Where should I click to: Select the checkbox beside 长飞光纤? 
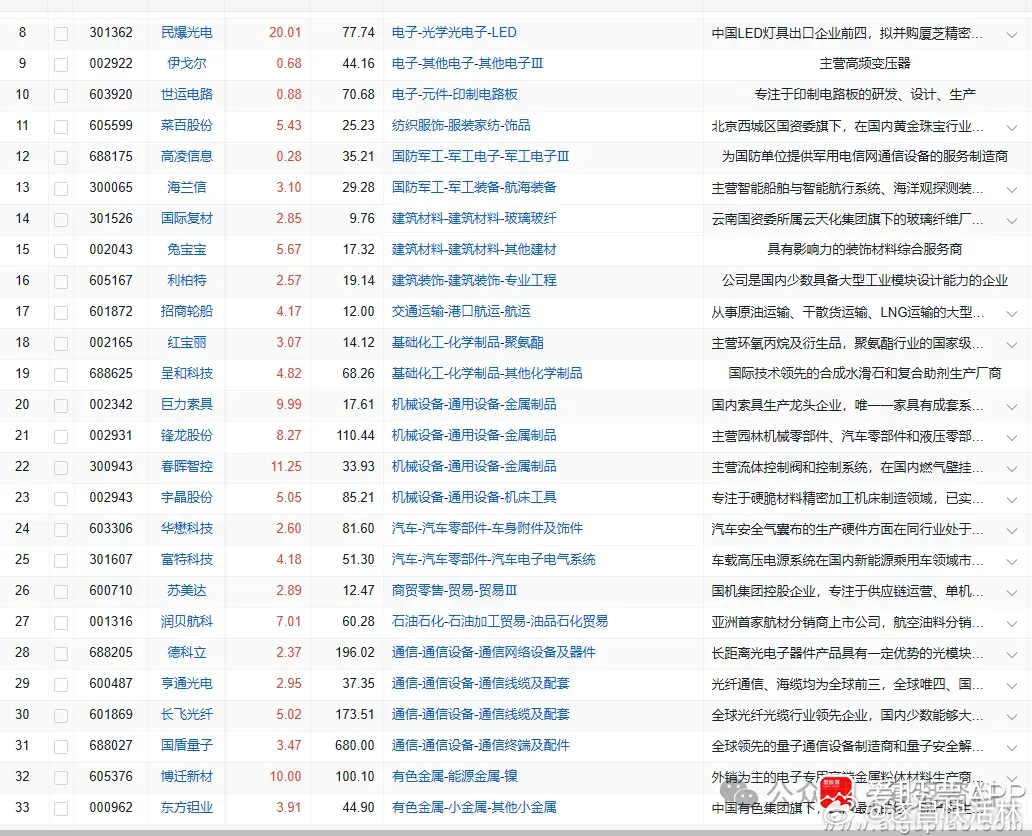pos(61,714)
